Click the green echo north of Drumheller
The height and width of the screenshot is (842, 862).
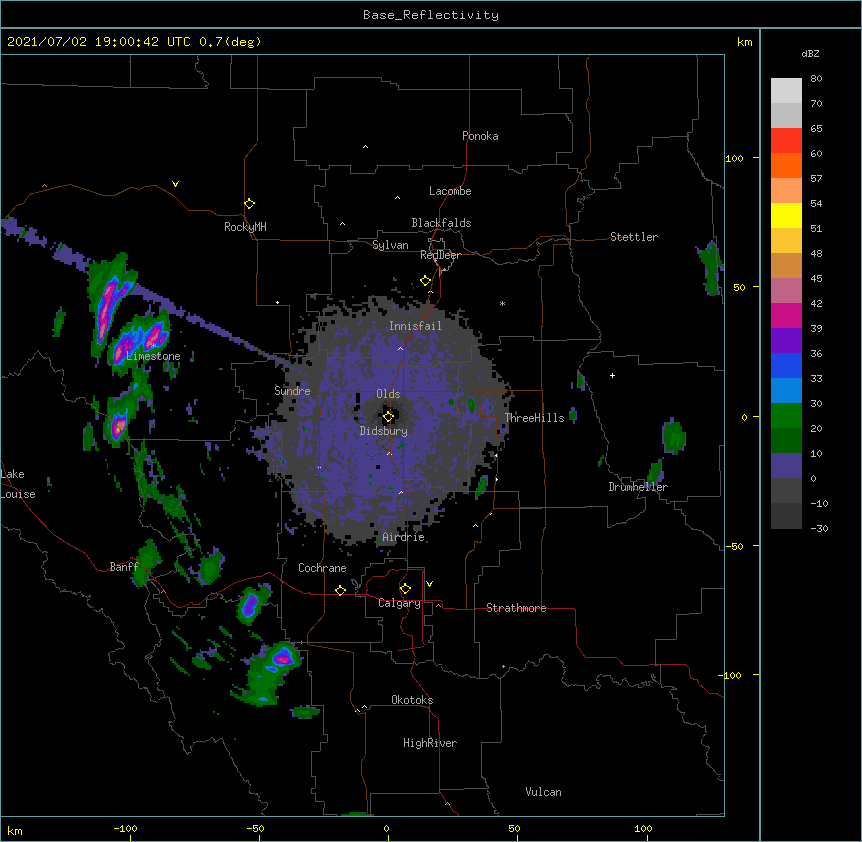[x=673, y=436]
